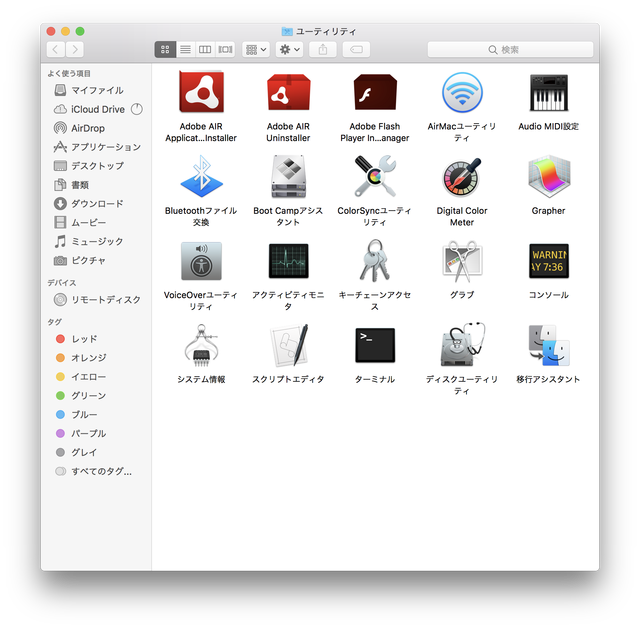Select the Audio MIDI設定 keyboard icon
Viewport: 640px width, 629px height.
click(549, 93)
